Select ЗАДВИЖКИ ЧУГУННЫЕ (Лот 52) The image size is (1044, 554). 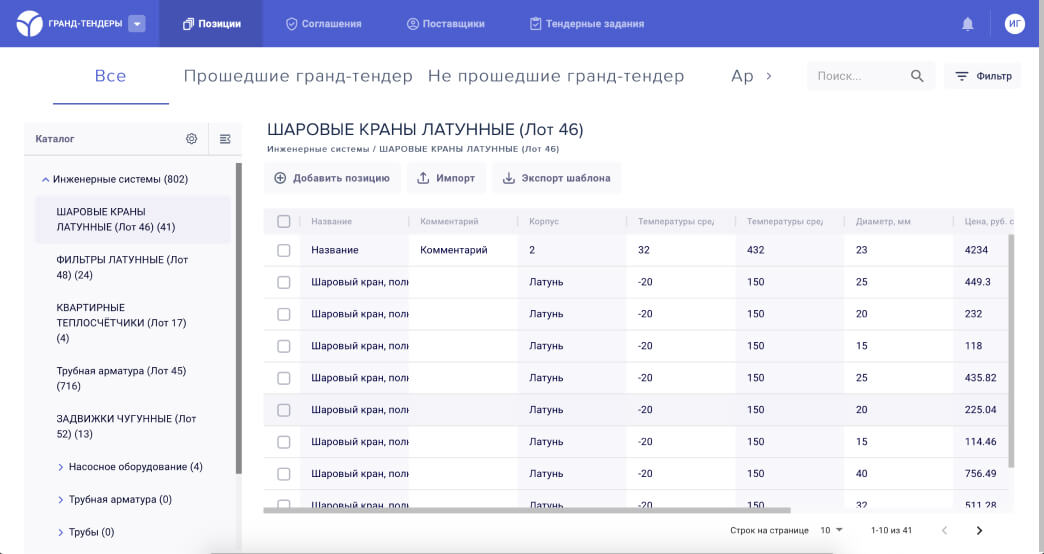[x=132, y=426]
